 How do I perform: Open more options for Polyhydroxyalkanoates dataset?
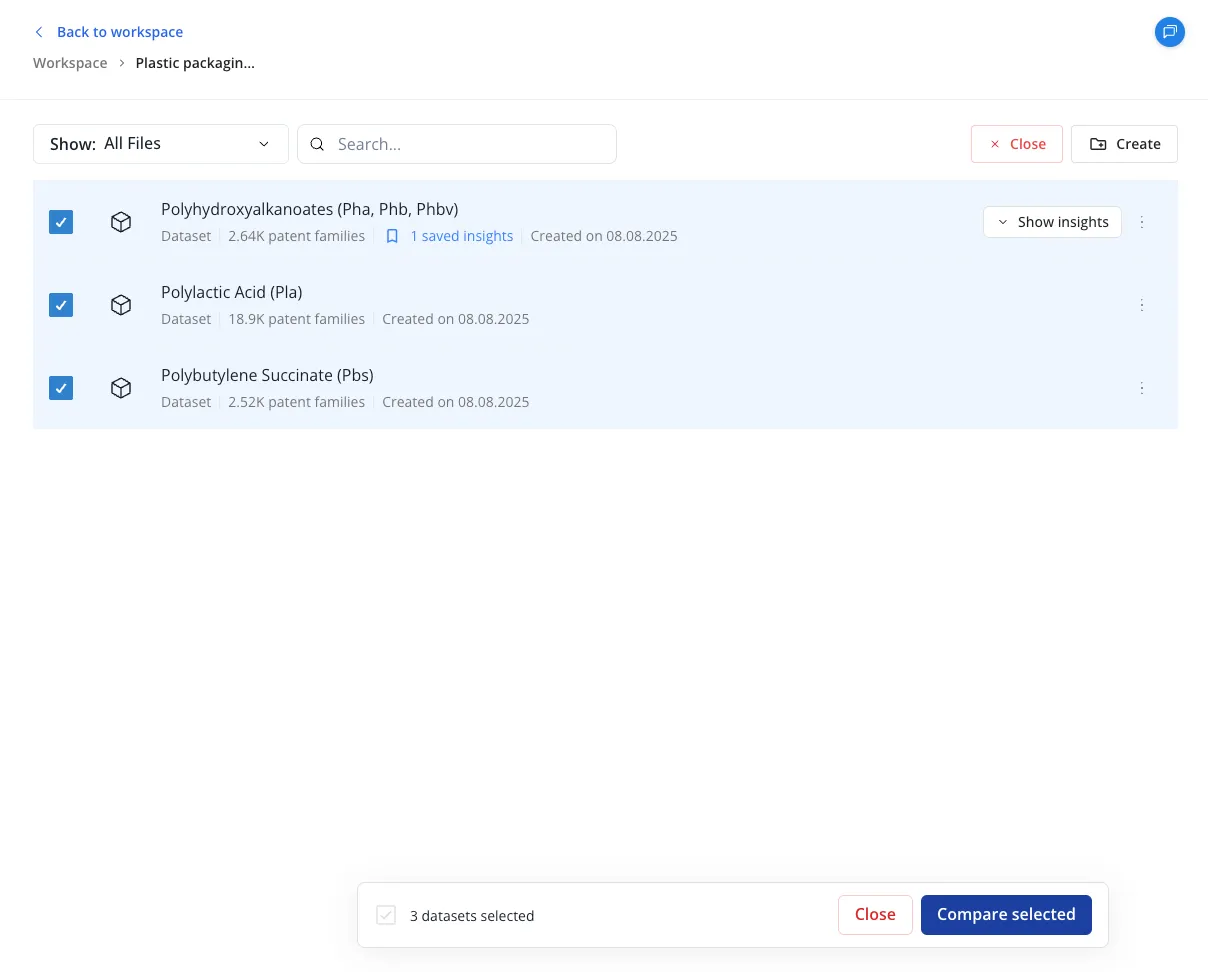pos(1142,222)
